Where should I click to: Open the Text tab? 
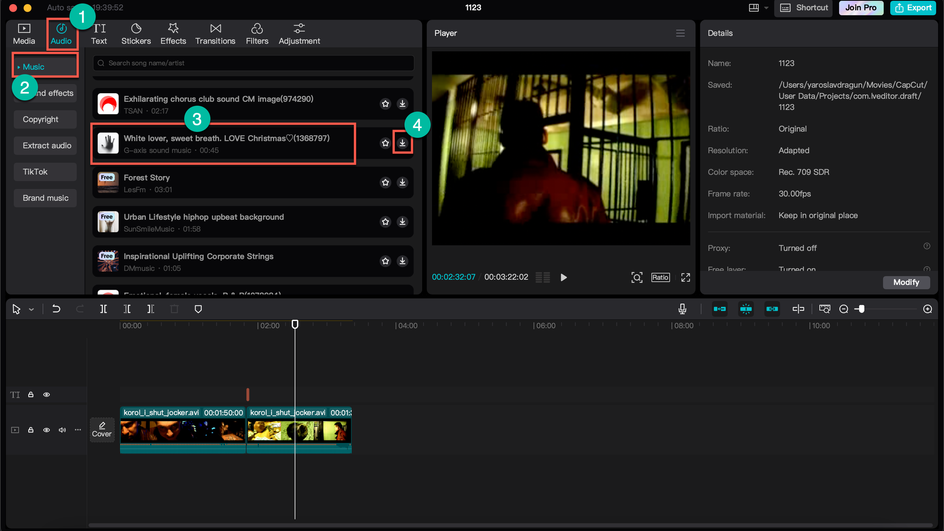point(99,34)
